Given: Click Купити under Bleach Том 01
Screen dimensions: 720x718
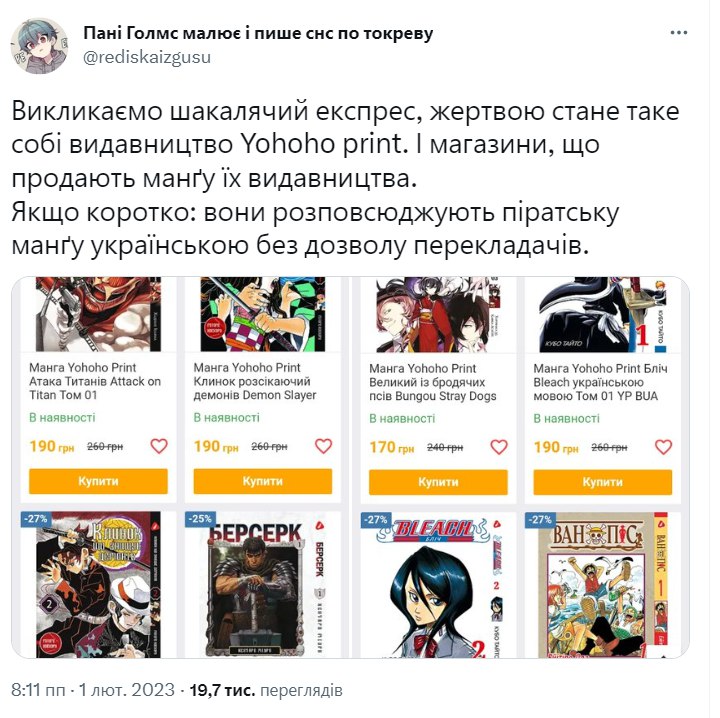Looking at the screenshot, I should point(602,482).
